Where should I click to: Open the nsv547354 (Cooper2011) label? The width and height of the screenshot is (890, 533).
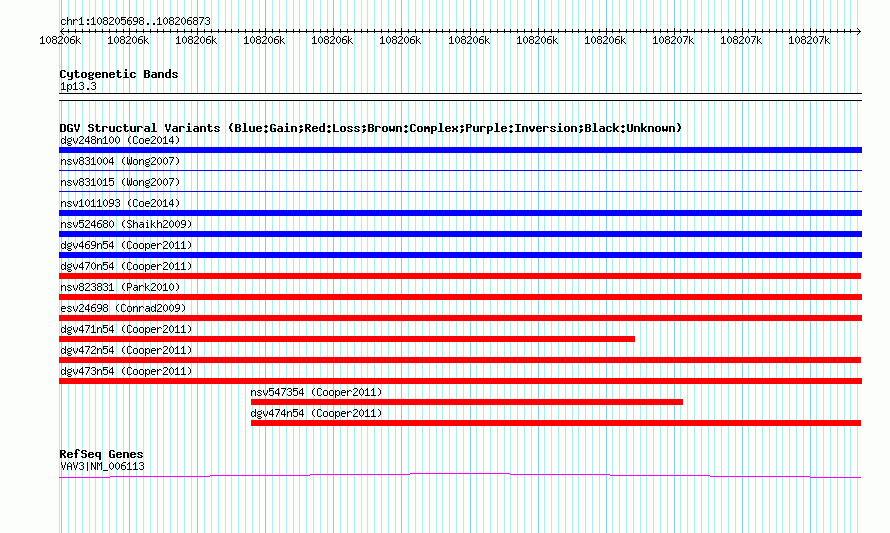coord(316,392)
